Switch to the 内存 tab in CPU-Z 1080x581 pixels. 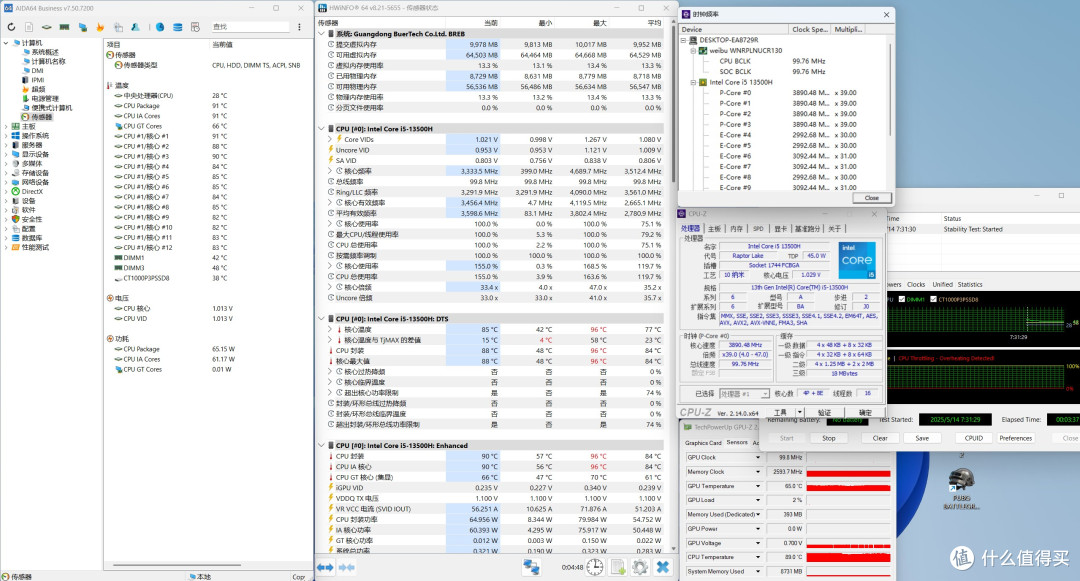pyautogui.click(x=736, y=229)
